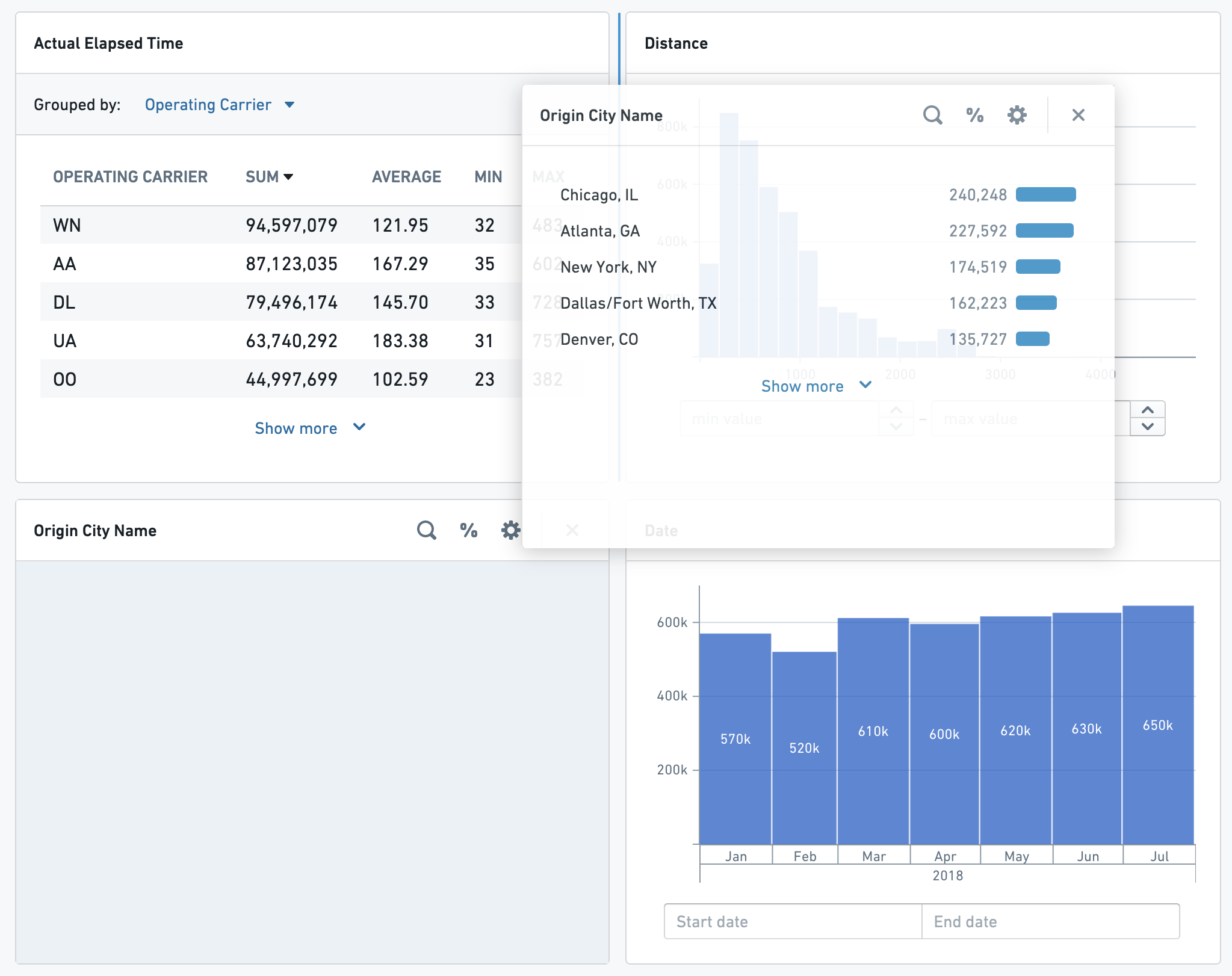Screen dimensions: 1232x976
Task: Click the May bar labeled 620k
Action: [1015, 730]
